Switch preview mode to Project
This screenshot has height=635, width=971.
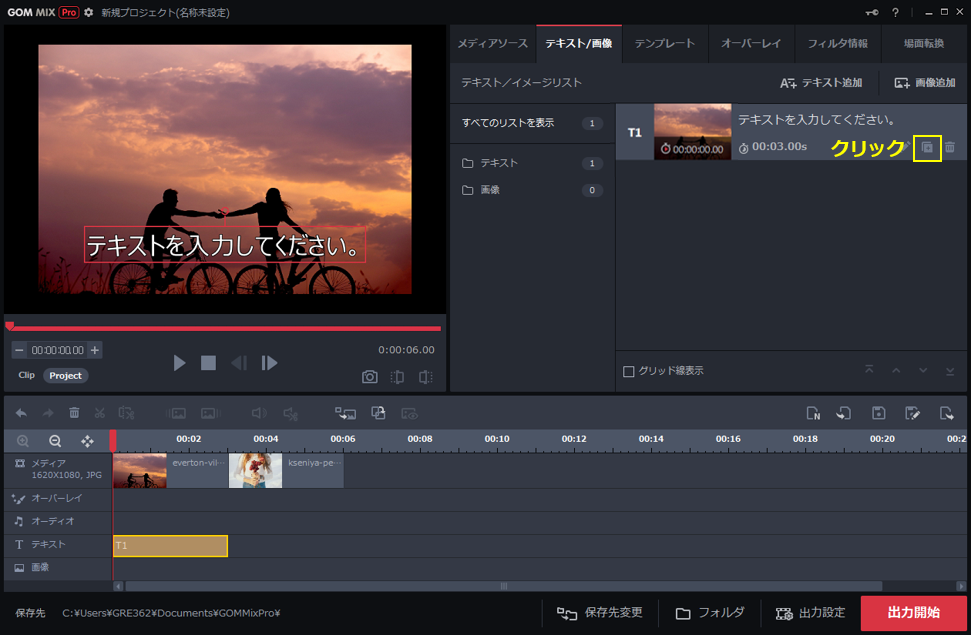click(66, 376)
